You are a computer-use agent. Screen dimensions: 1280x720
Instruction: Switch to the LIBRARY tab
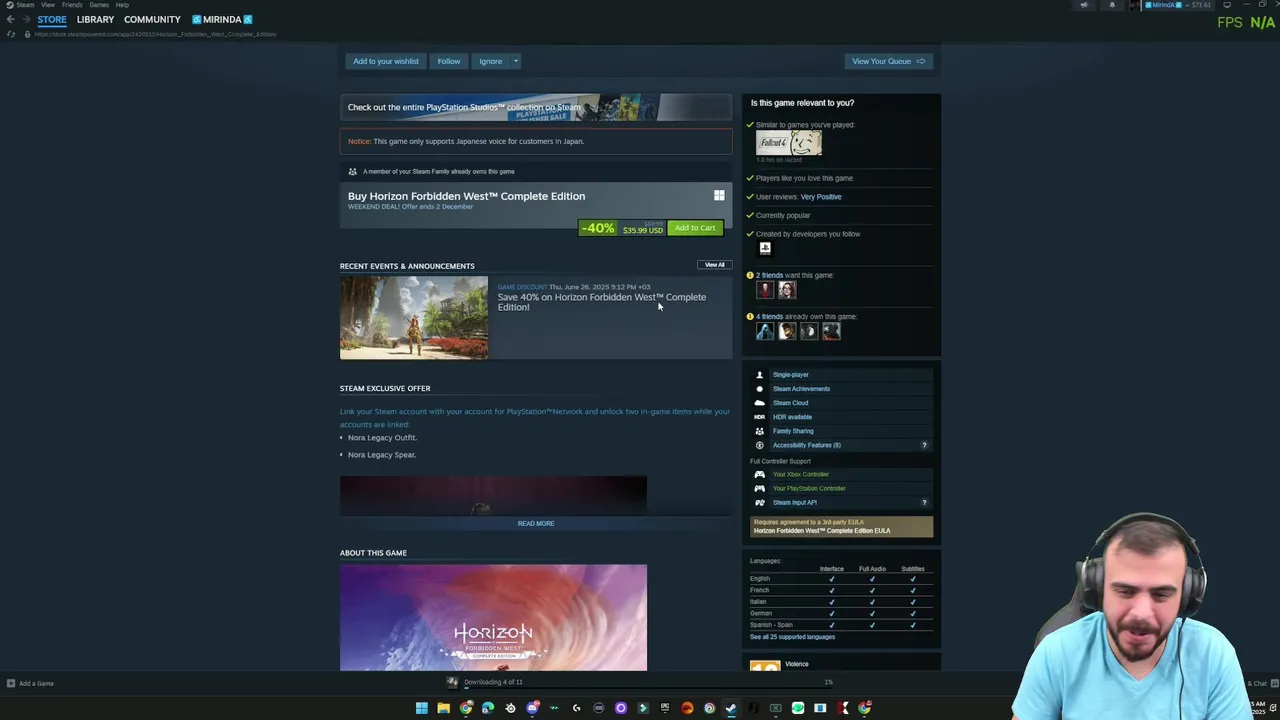[95, 20]
